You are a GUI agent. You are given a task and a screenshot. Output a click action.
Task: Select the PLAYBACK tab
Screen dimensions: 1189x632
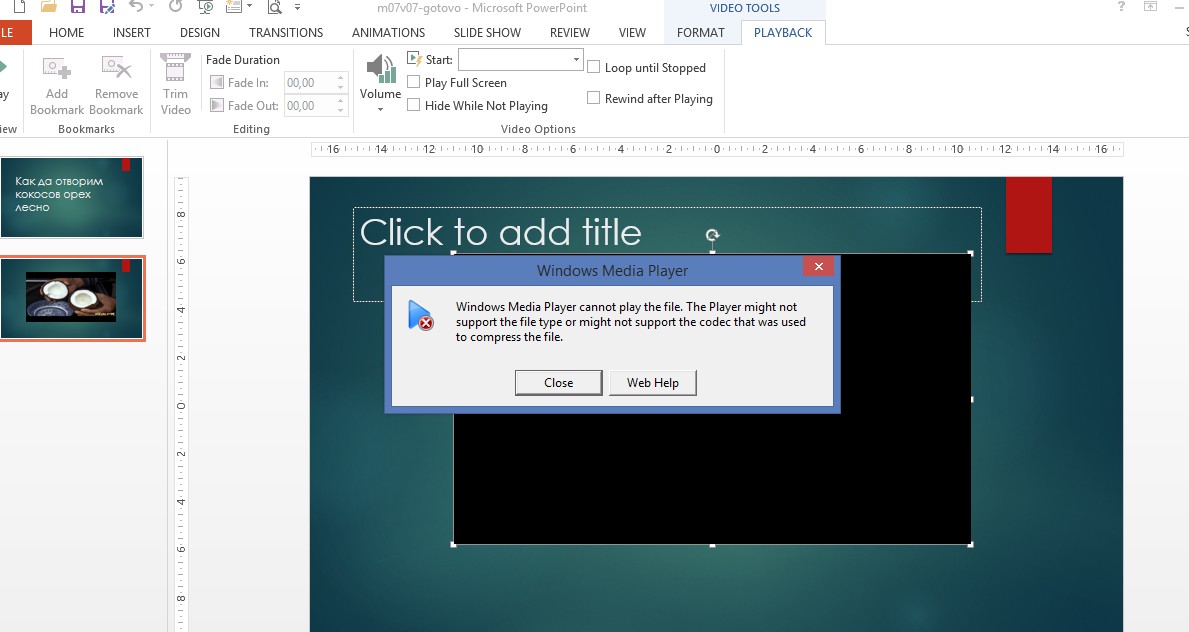[x=783, y=33]
